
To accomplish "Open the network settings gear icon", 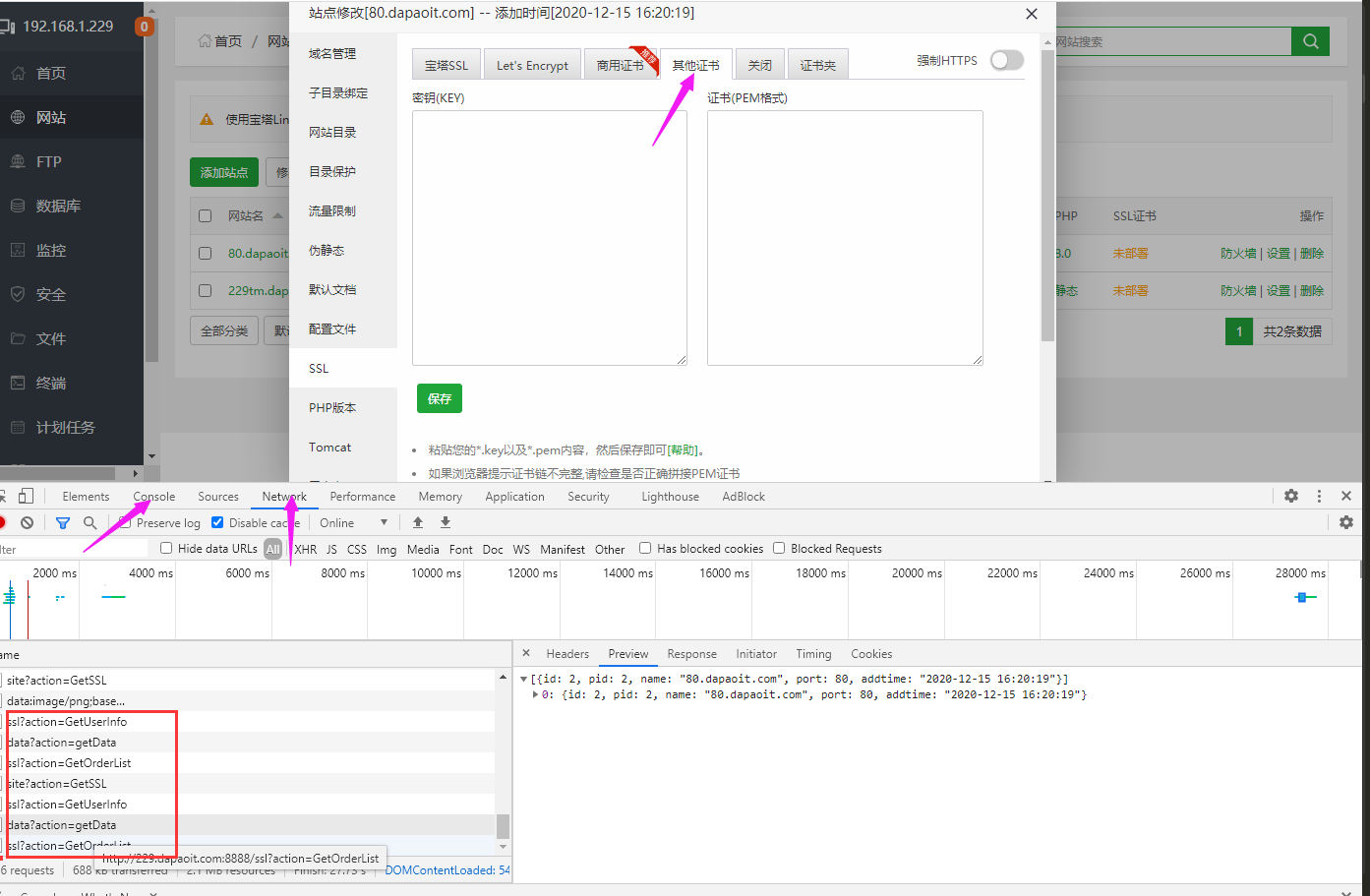I will tap(1346, 522).
